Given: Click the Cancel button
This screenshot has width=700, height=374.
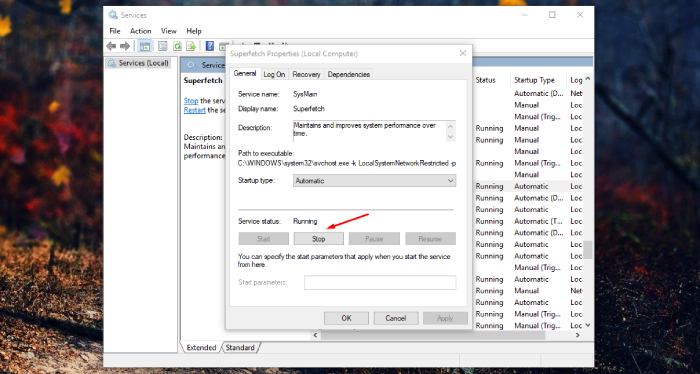Looking at the screenshot, I should (396, 318).
